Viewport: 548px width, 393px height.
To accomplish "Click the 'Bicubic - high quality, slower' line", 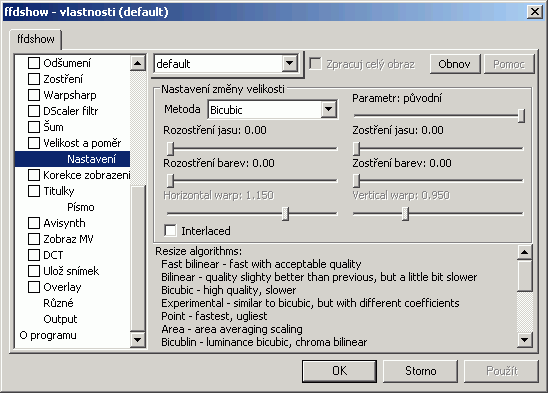I will [x=229, y=290].
